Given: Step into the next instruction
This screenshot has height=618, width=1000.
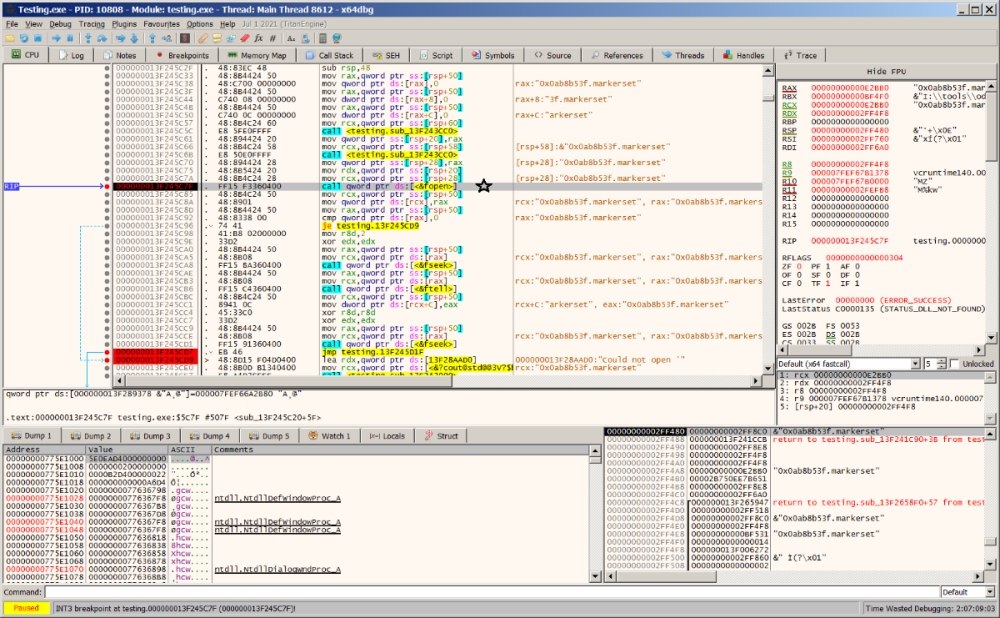Looking at the screenshot, I should pyautogui.click(x=89, y=37).
